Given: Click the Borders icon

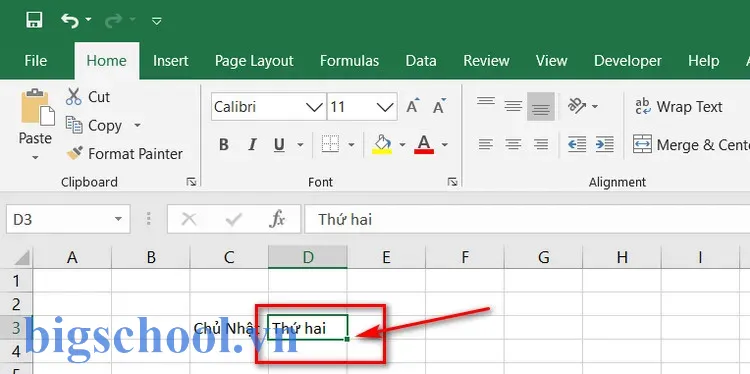Looking at the screenshot, I should [x=331, y=144].
